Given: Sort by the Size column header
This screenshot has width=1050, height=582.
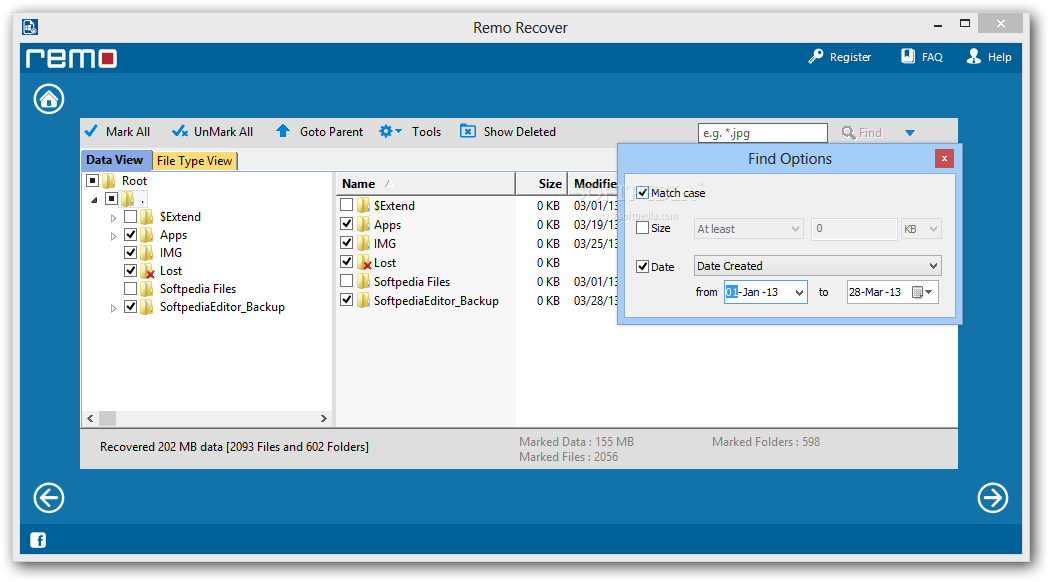Looking at the screenshot, I should tap(542, 184).
